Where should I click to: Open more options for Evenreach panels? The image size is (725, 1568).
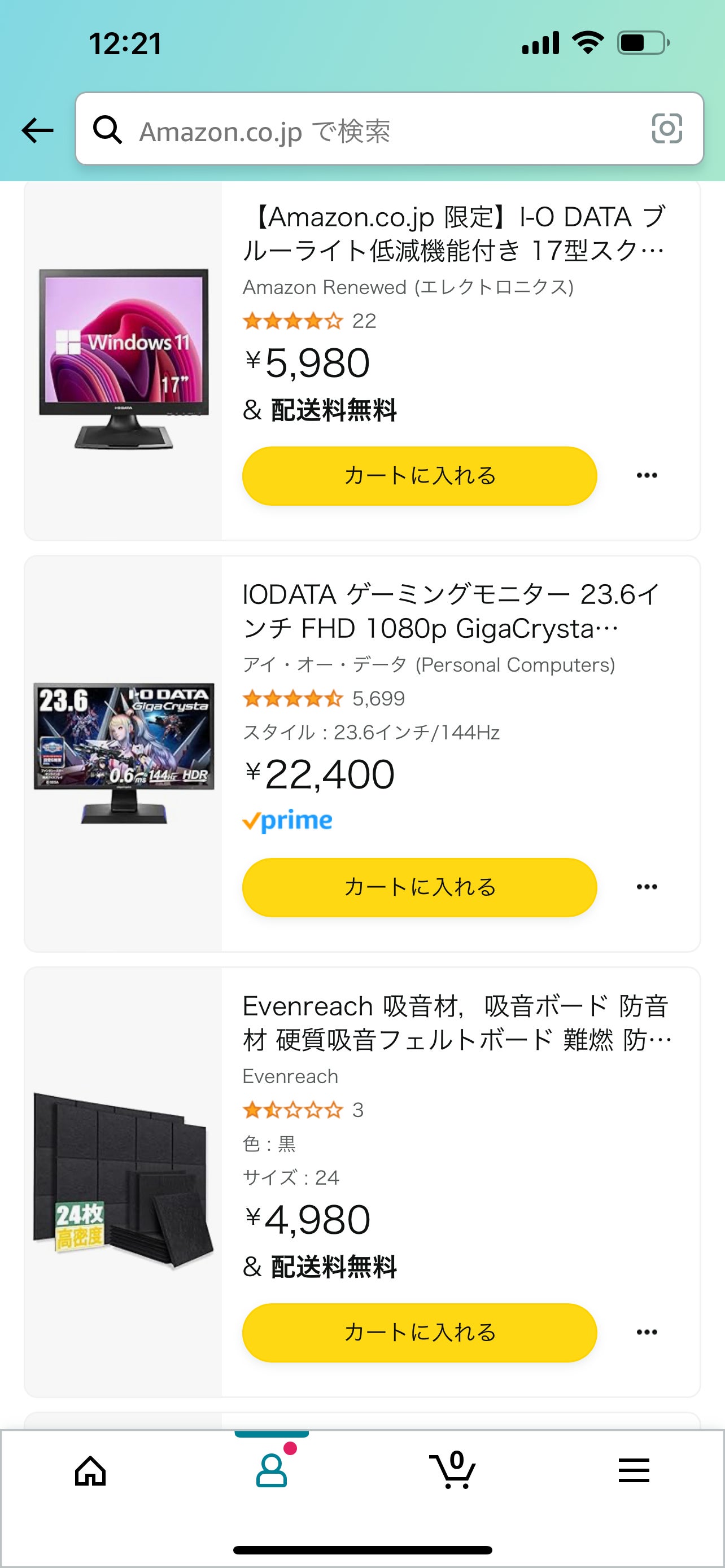click(x=647, y=1333)
